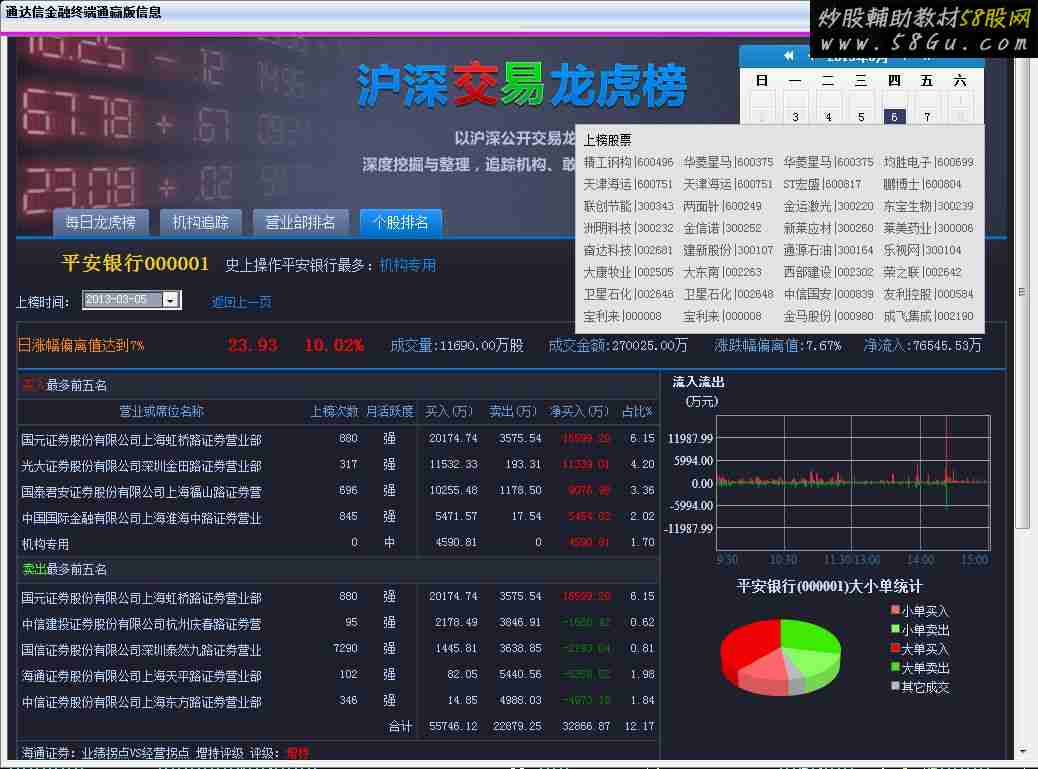This screenshot has width=1038, height=769.
Task: Select day 3 in the calendar
Action: tap(795, 116)
